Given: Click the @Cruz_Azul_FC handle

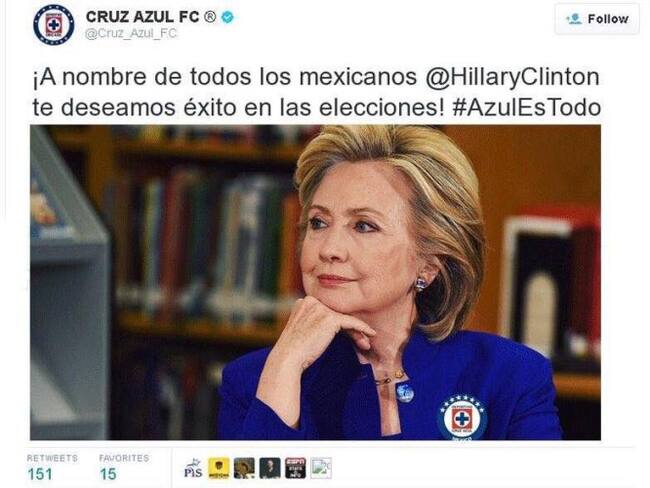Looking at the screenshot, I should [131, 34].
